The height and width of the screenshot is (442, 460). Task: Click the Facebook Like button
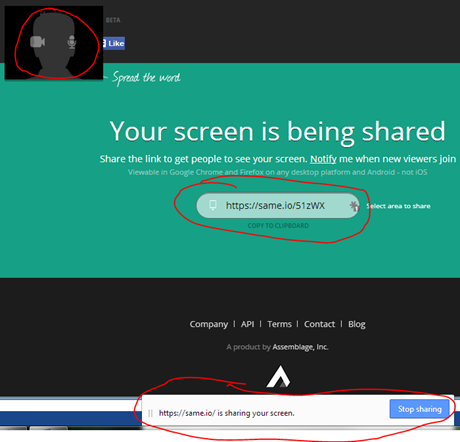pyautogui.click(x=114, y=43)
